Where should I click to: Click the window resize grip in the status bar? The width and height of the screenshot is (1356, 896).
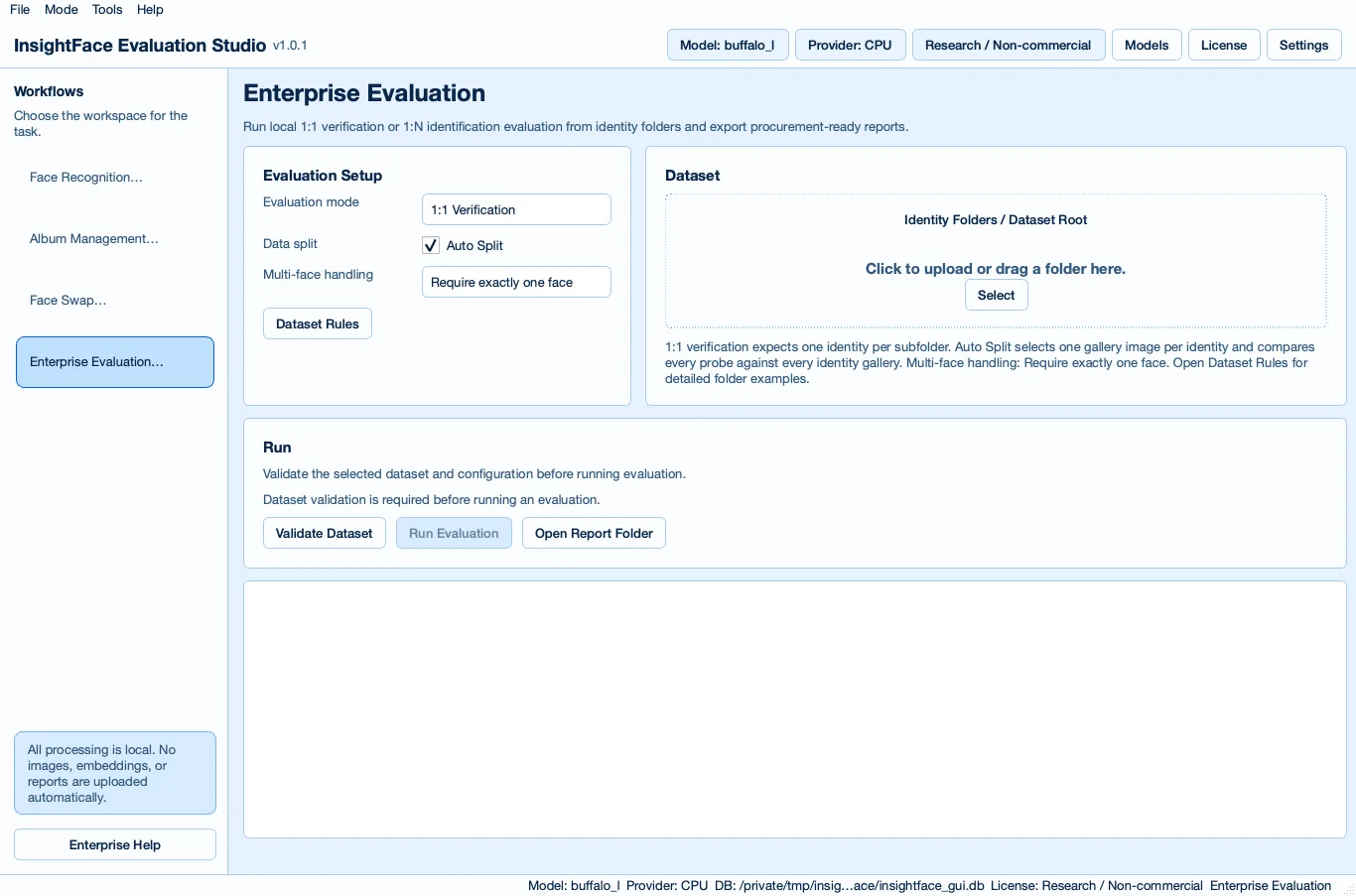pyautogui.click(x=1348, y=888)
